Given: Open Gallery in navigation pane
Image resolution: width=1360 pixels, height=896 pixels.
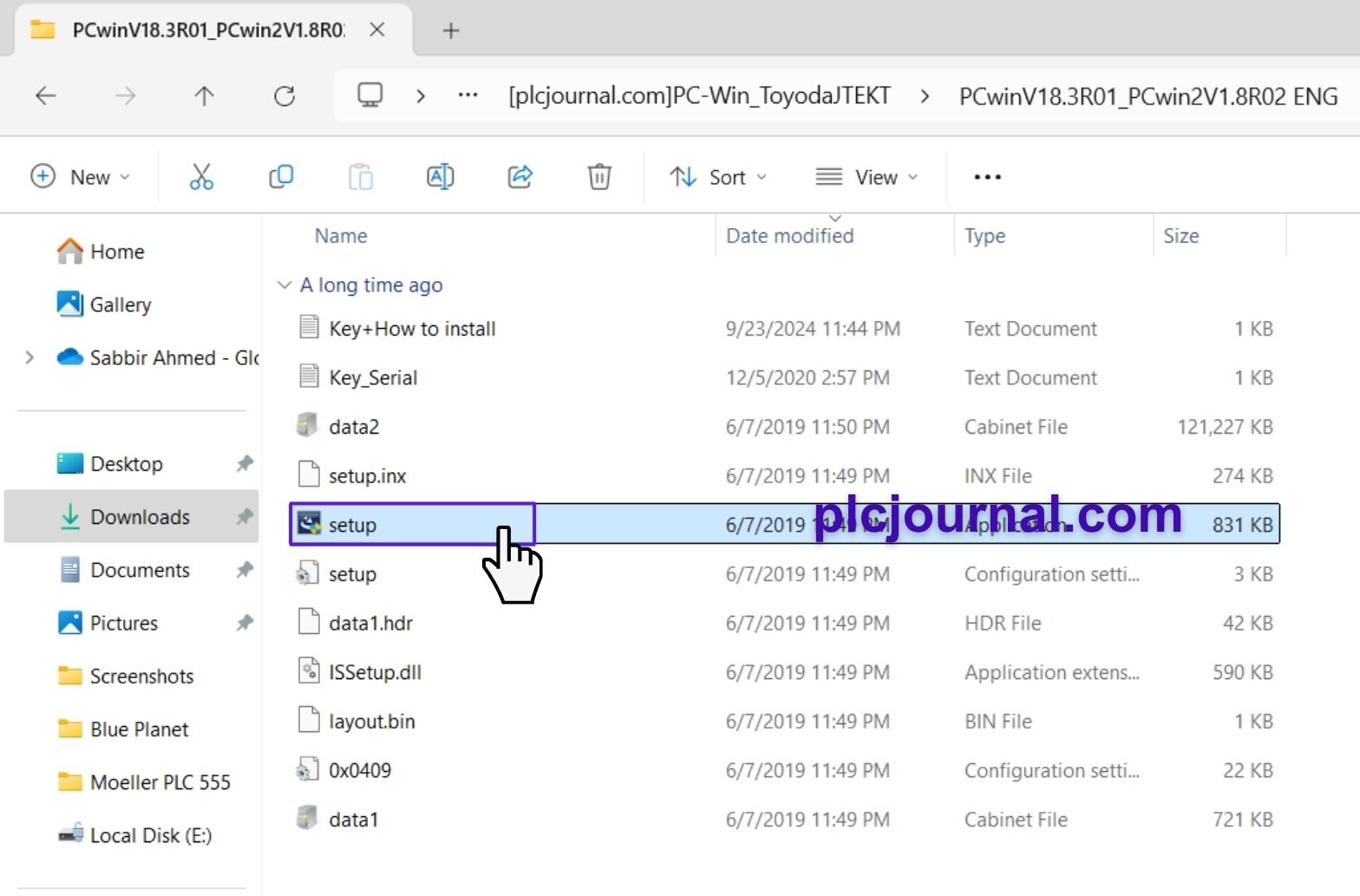Looking at the screenshot, I should pyautogui.click(x=104, y=304).
